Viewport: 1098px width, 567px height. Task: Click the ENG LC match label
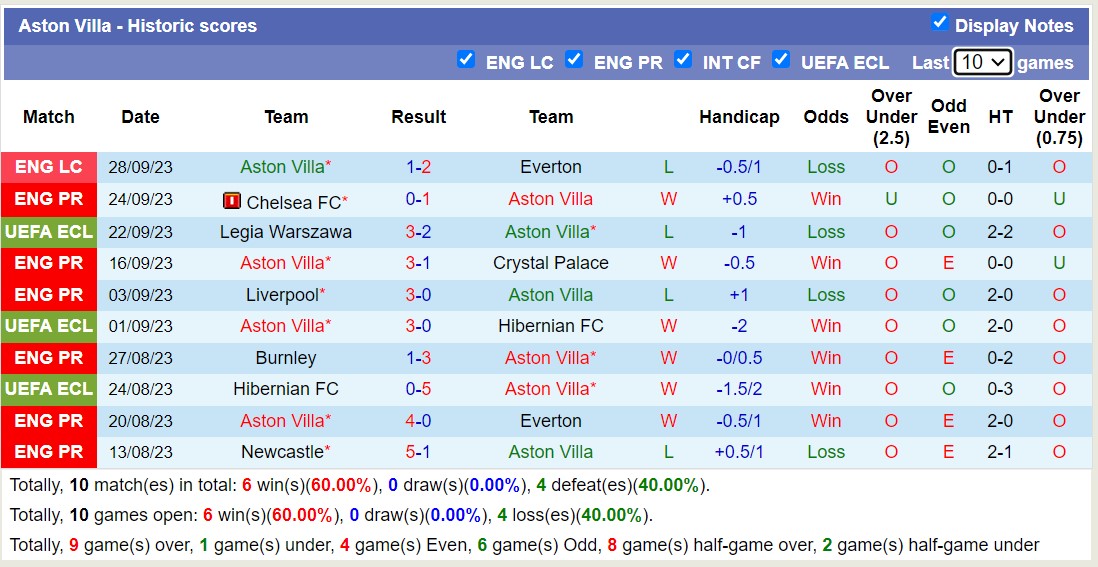coord(49,167)
